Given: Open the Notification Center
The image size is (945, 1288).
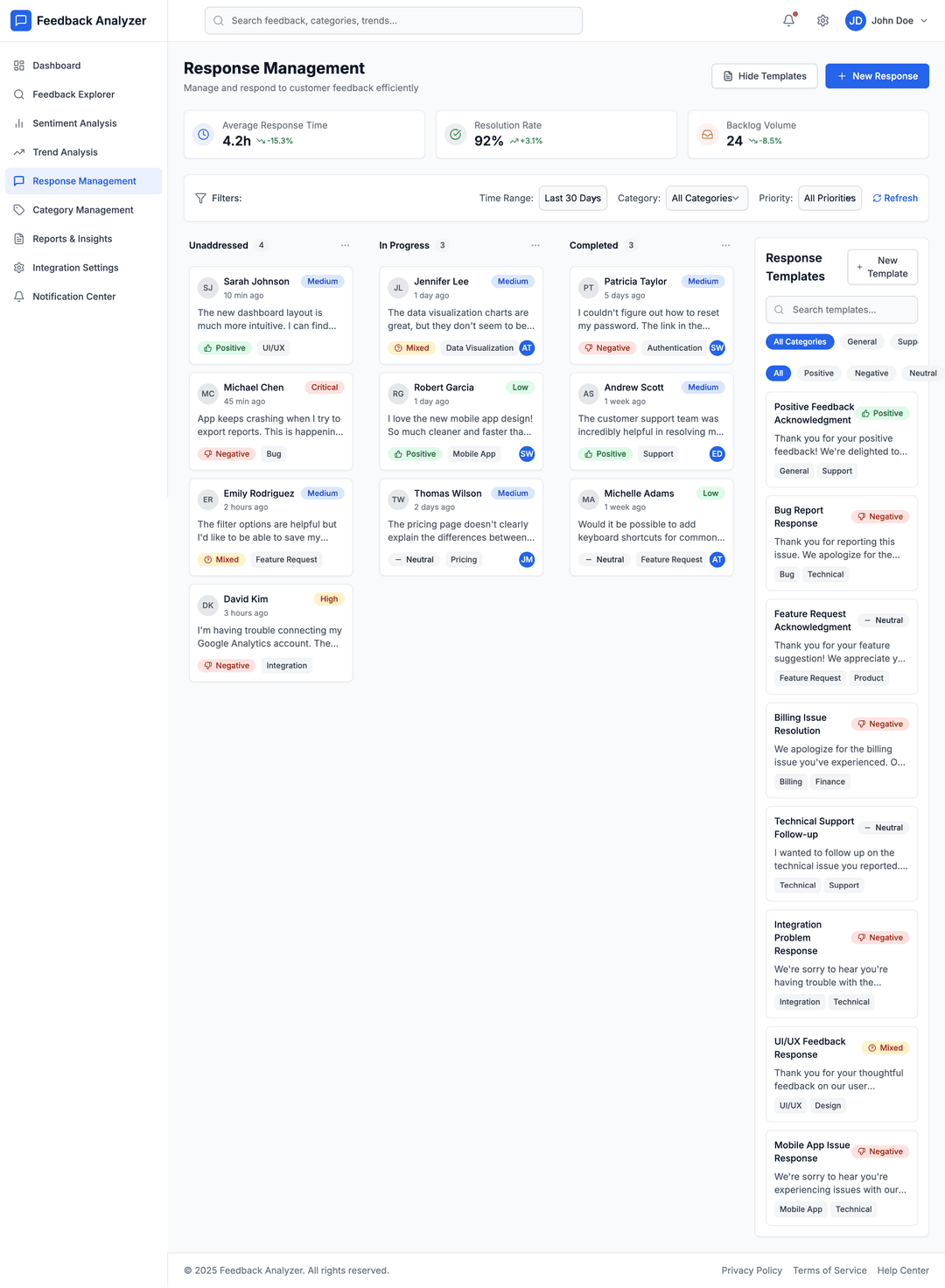Looking at the screenshot, I should point(73,297).
